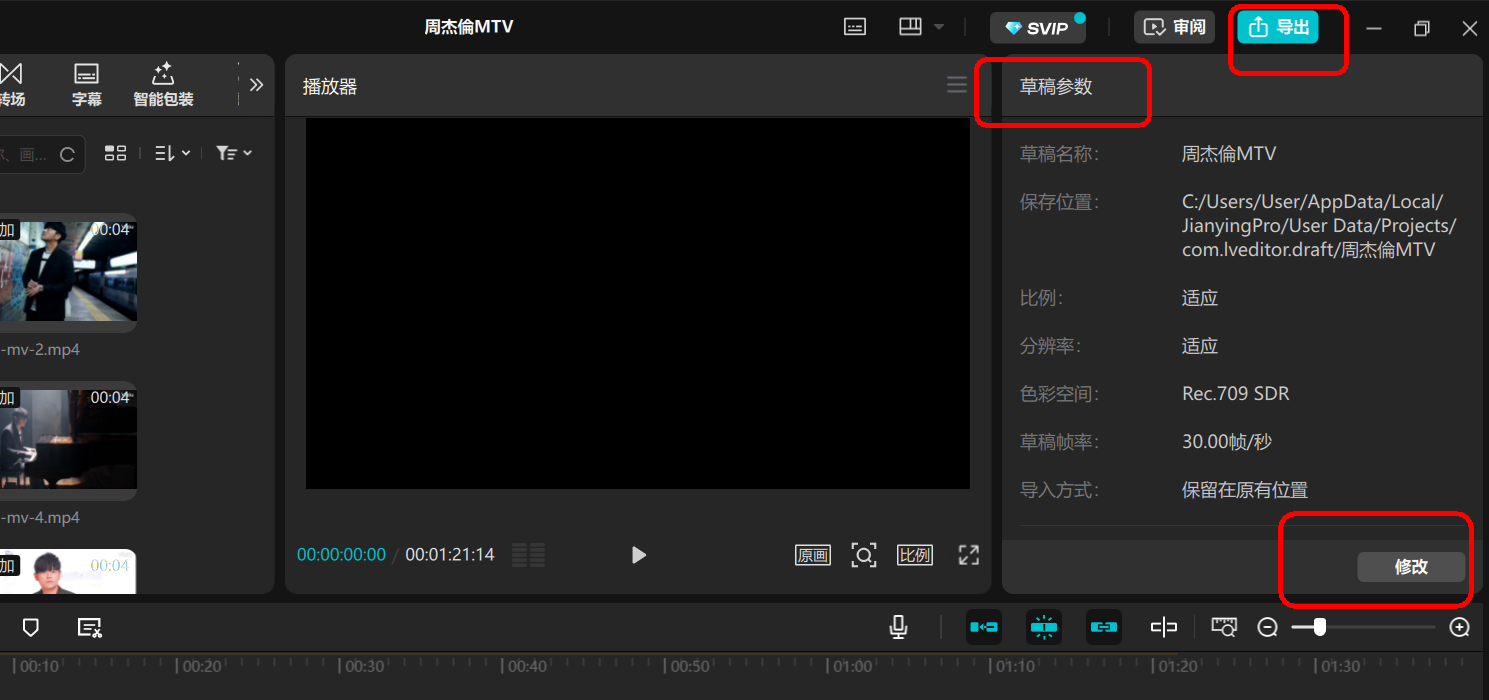Viewport: 1489px width, 700px height.
Task: Select the mv-4.mp4 clip thumbnail
Action: [68, 440]
